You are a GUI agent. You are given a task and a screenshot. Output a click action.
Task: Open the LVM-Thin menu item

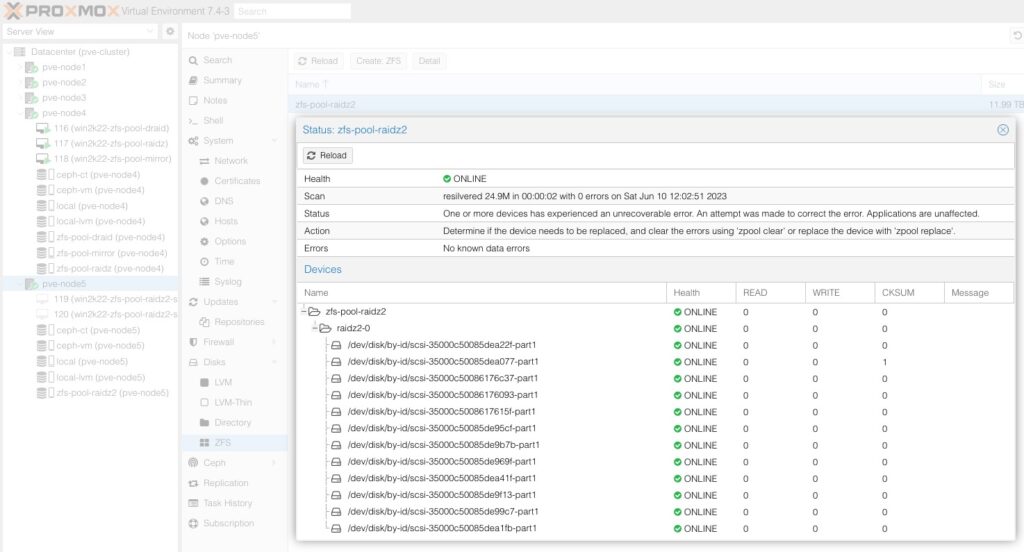[x=234, y=402]
